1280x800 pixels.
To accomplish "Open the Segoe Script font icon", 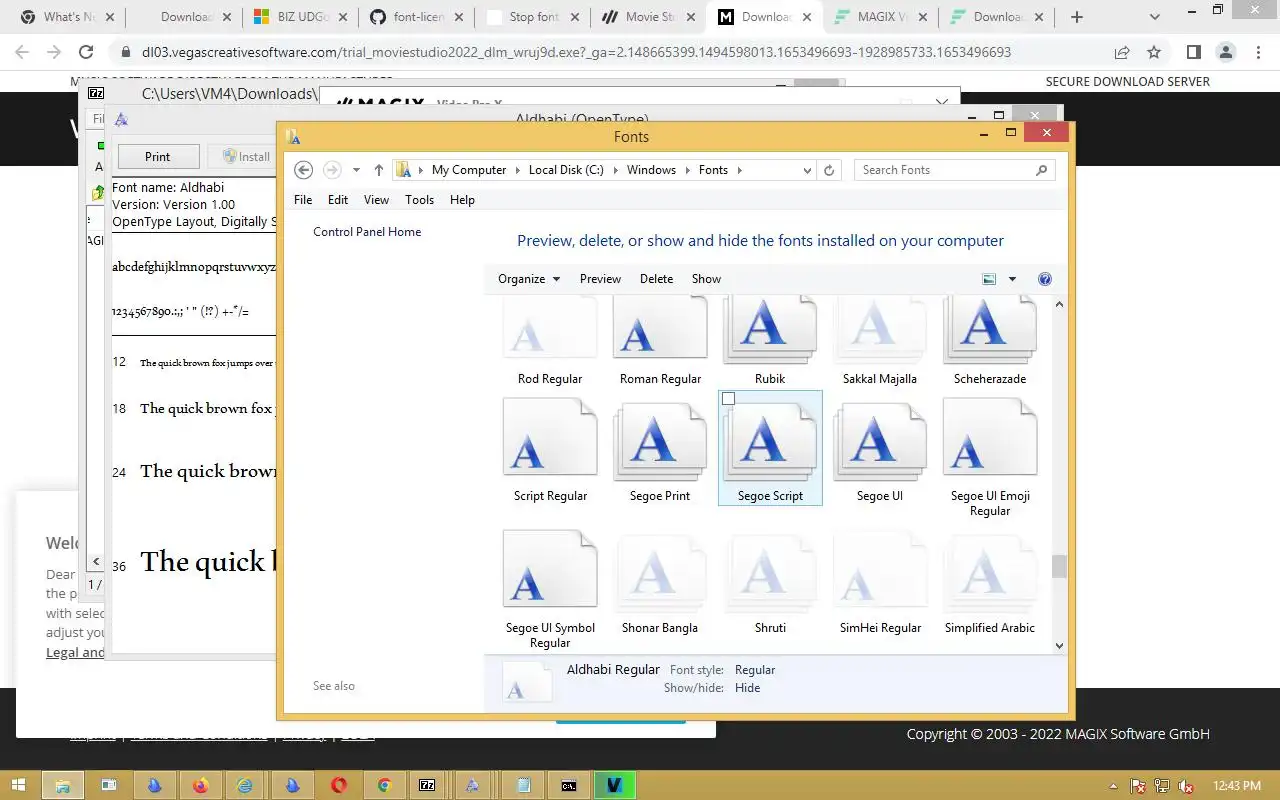I will point(770,440).
